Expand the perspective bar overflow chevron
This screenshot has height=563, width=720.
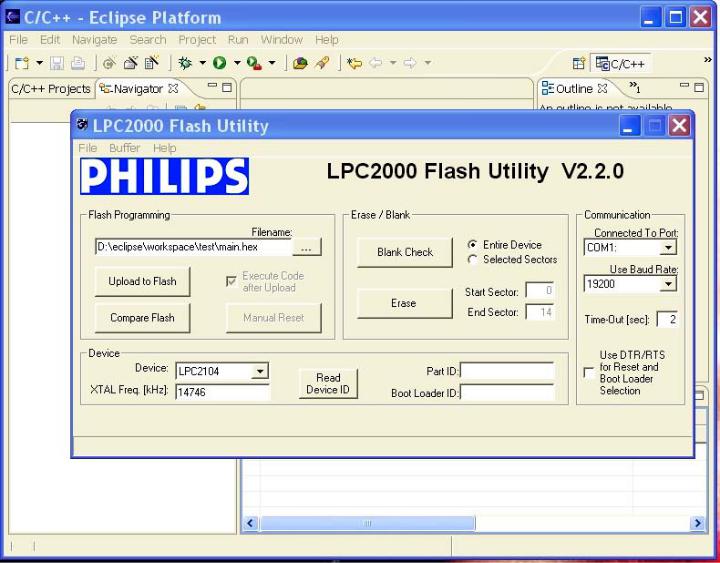[x=708, y=60]
